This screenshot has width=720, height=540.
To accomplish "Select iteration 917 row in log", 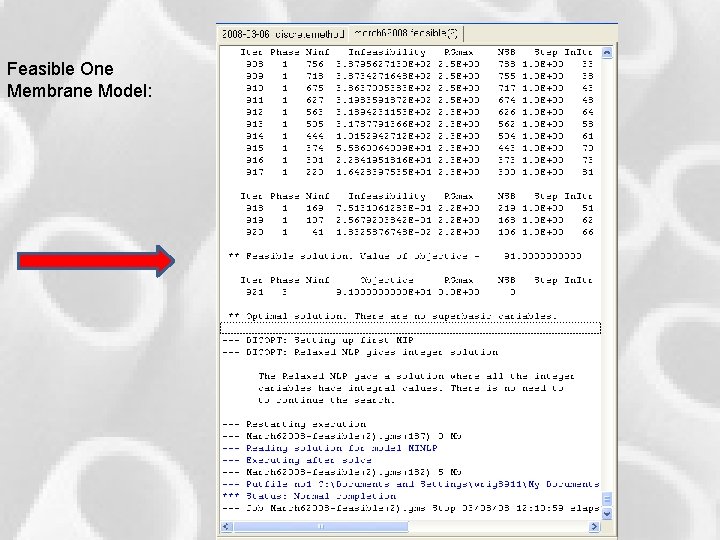I will click(x=419, y=172).
